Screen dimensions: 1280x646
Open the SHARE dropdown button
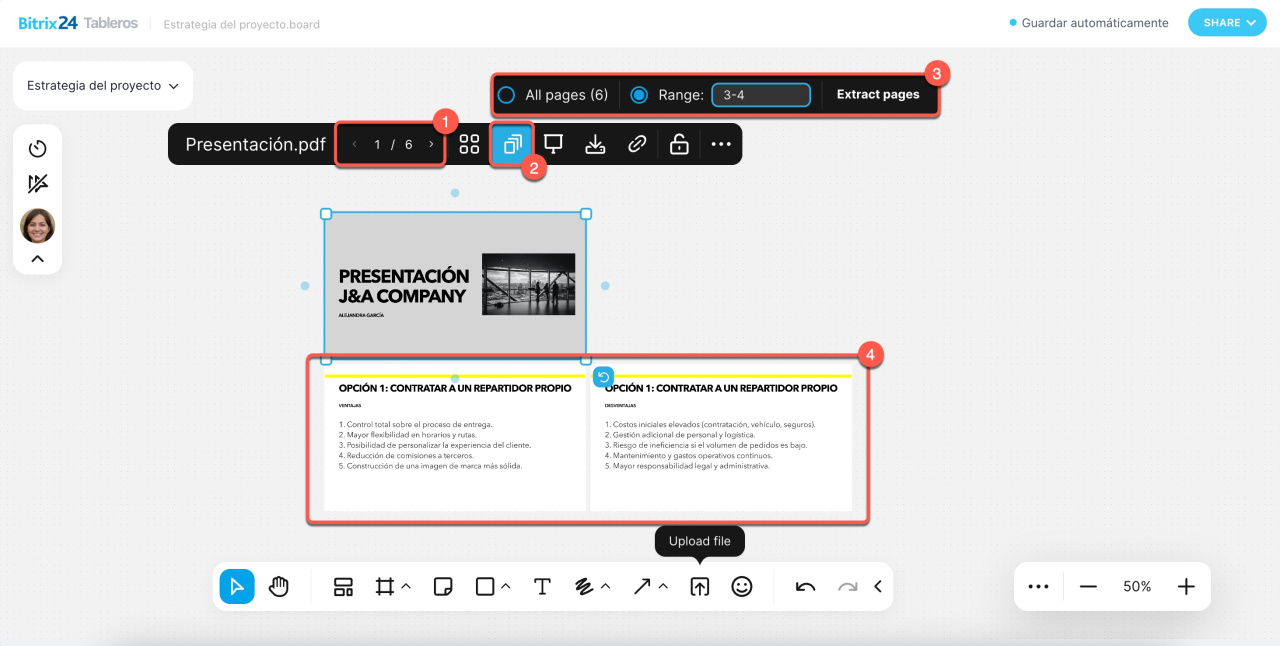point(1226,23)
